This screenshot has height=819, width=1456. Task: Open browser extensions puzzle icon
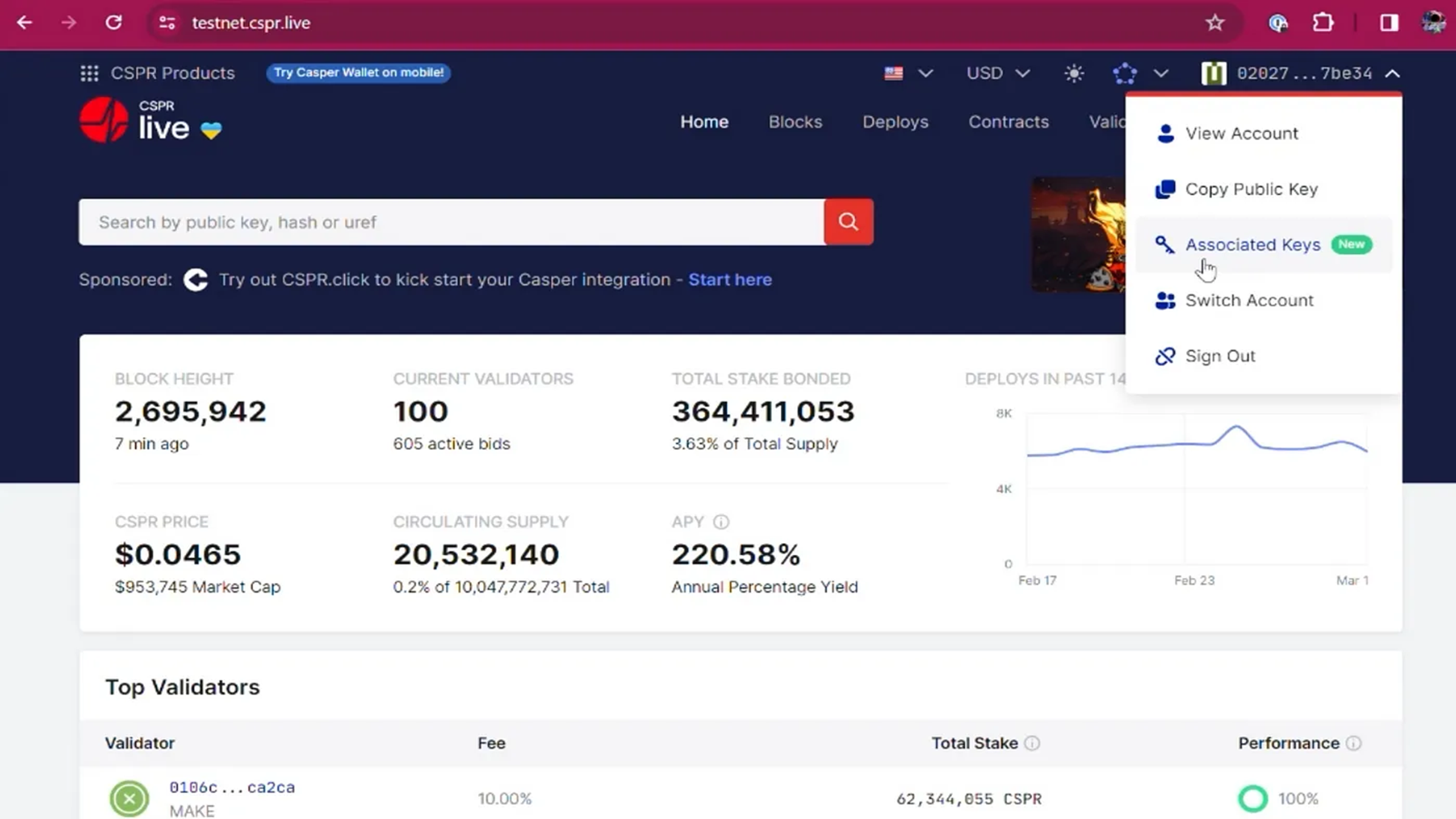coord(1323,23)
